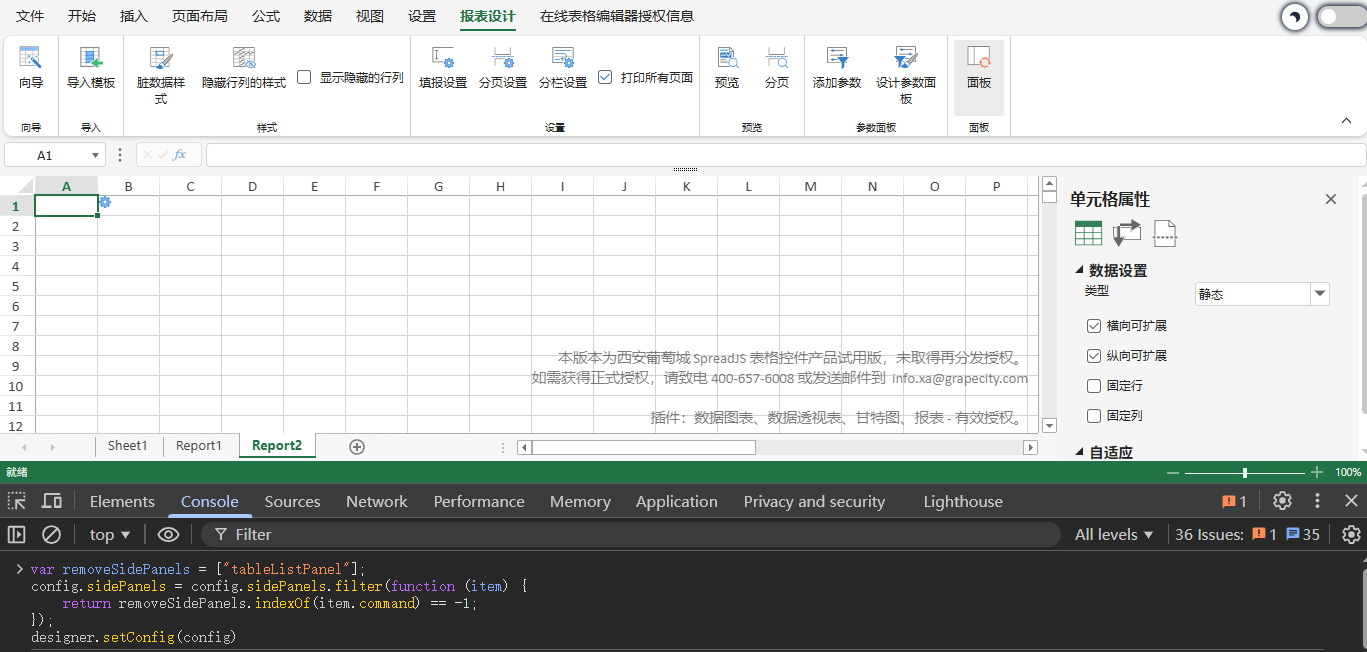The height and width of the screenshot is (652, 1367).
Task: Toggle the switch at top right corner
Action: 1341,16
